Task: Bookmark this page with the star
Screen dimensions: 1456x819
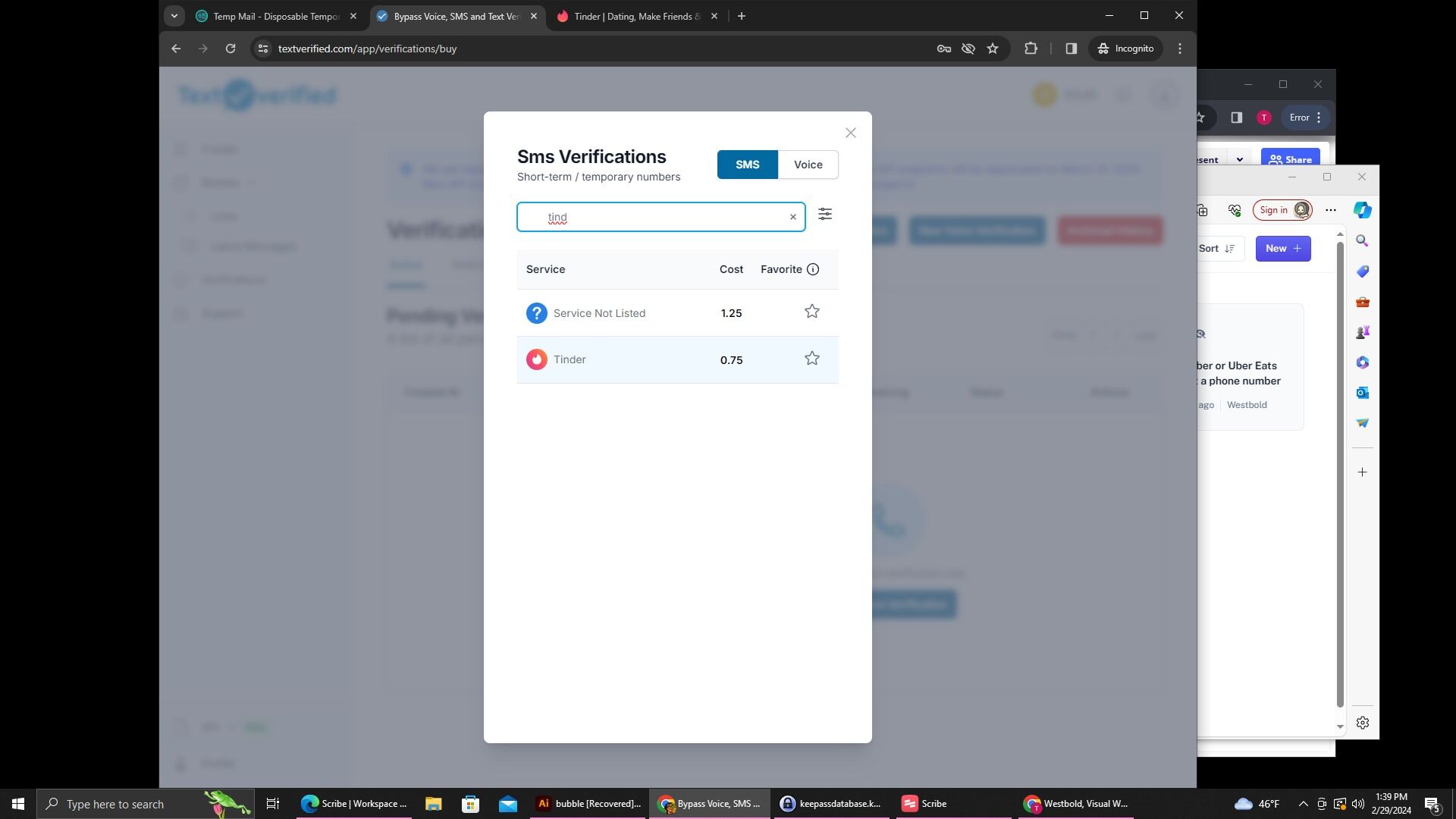Action: (993, 49)
